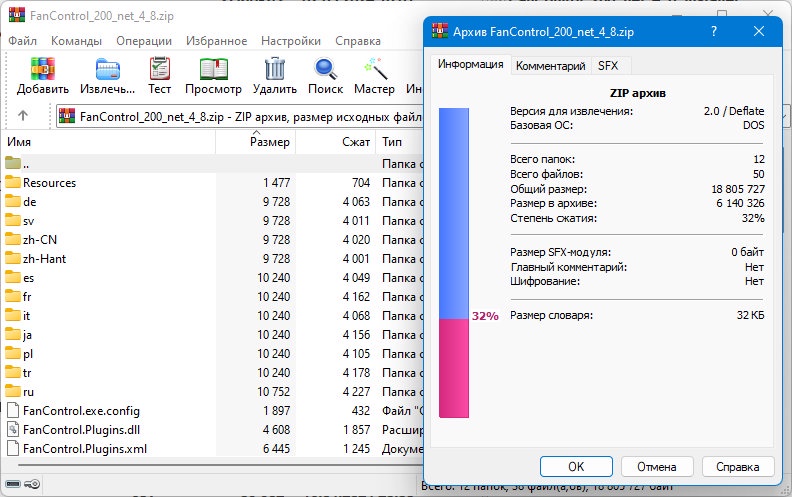Image resolution: width=792 pixels, height=497 pixels.
Task: Click the 2.0 / Deflate version value
Action: [x=734, y=111]
